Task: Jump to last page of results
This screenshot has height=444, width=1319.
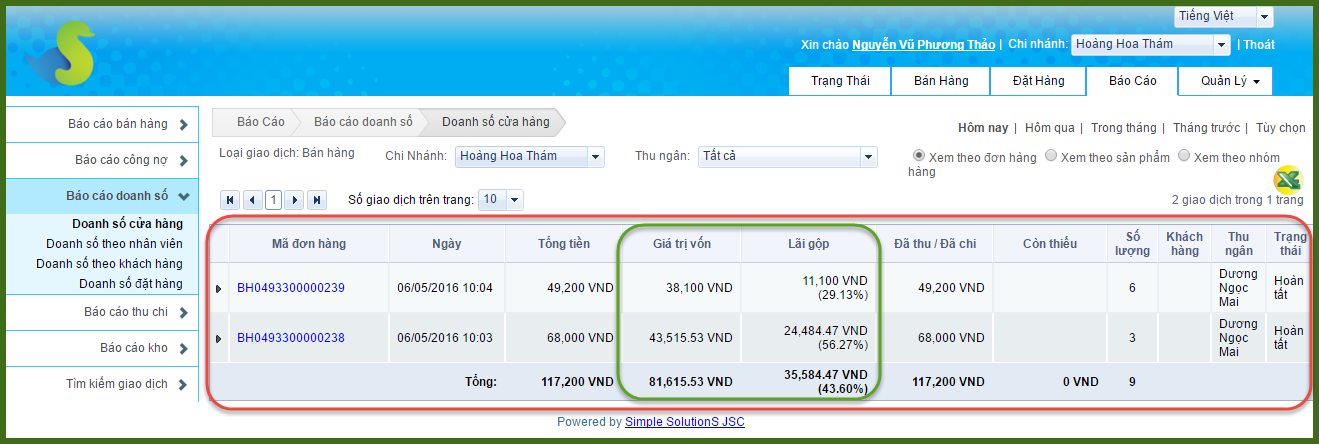Action: tap(317, 200)
